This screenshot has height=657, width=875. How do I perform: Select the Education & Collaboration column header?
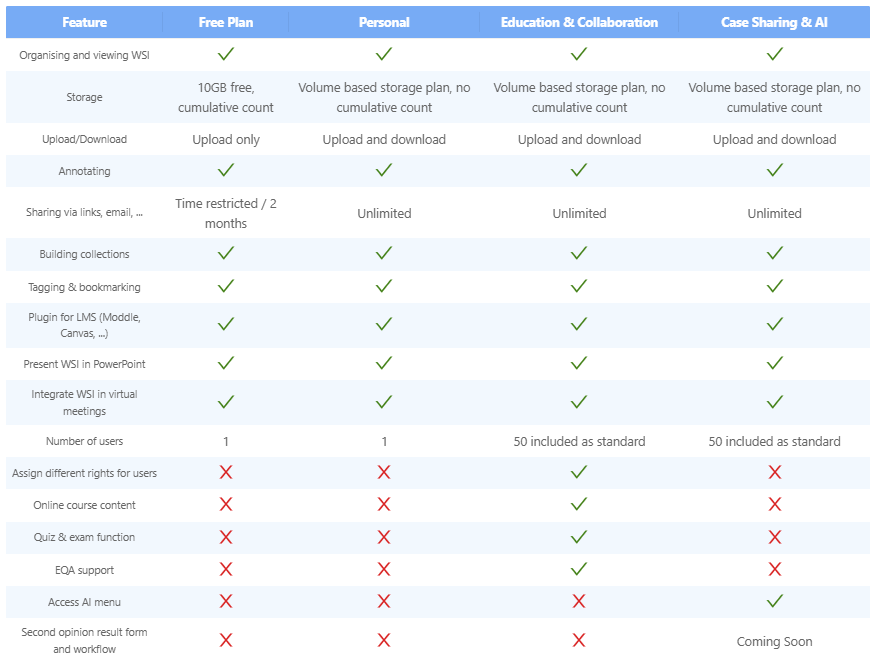pyautogui.click(x=579, y=22)
